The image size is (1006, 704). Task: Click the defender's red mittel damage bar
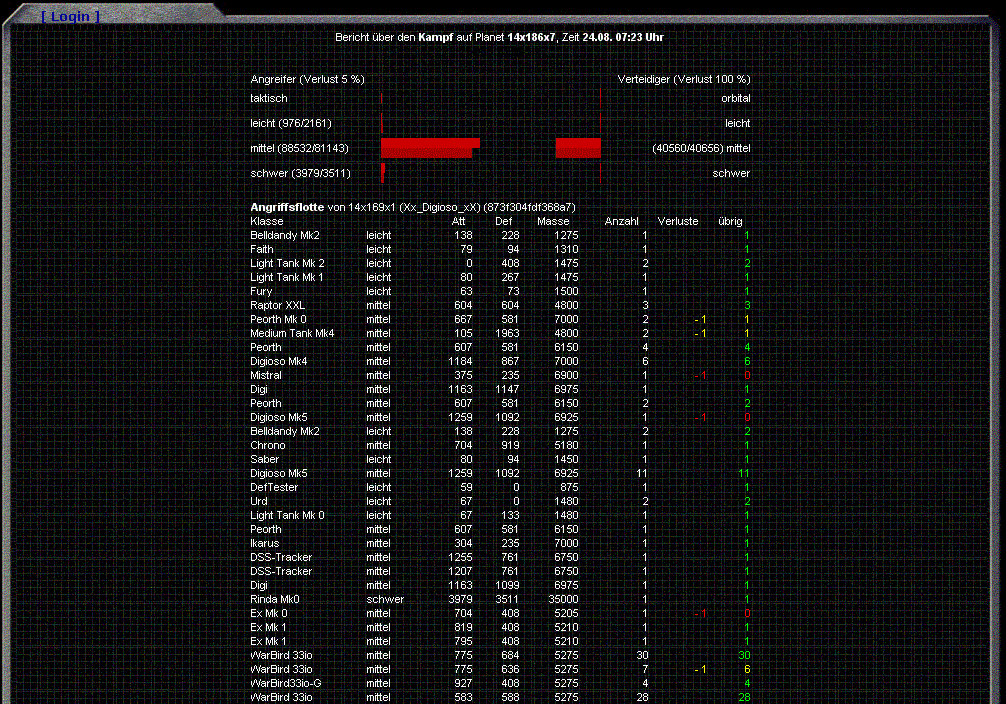pos(578,148)
